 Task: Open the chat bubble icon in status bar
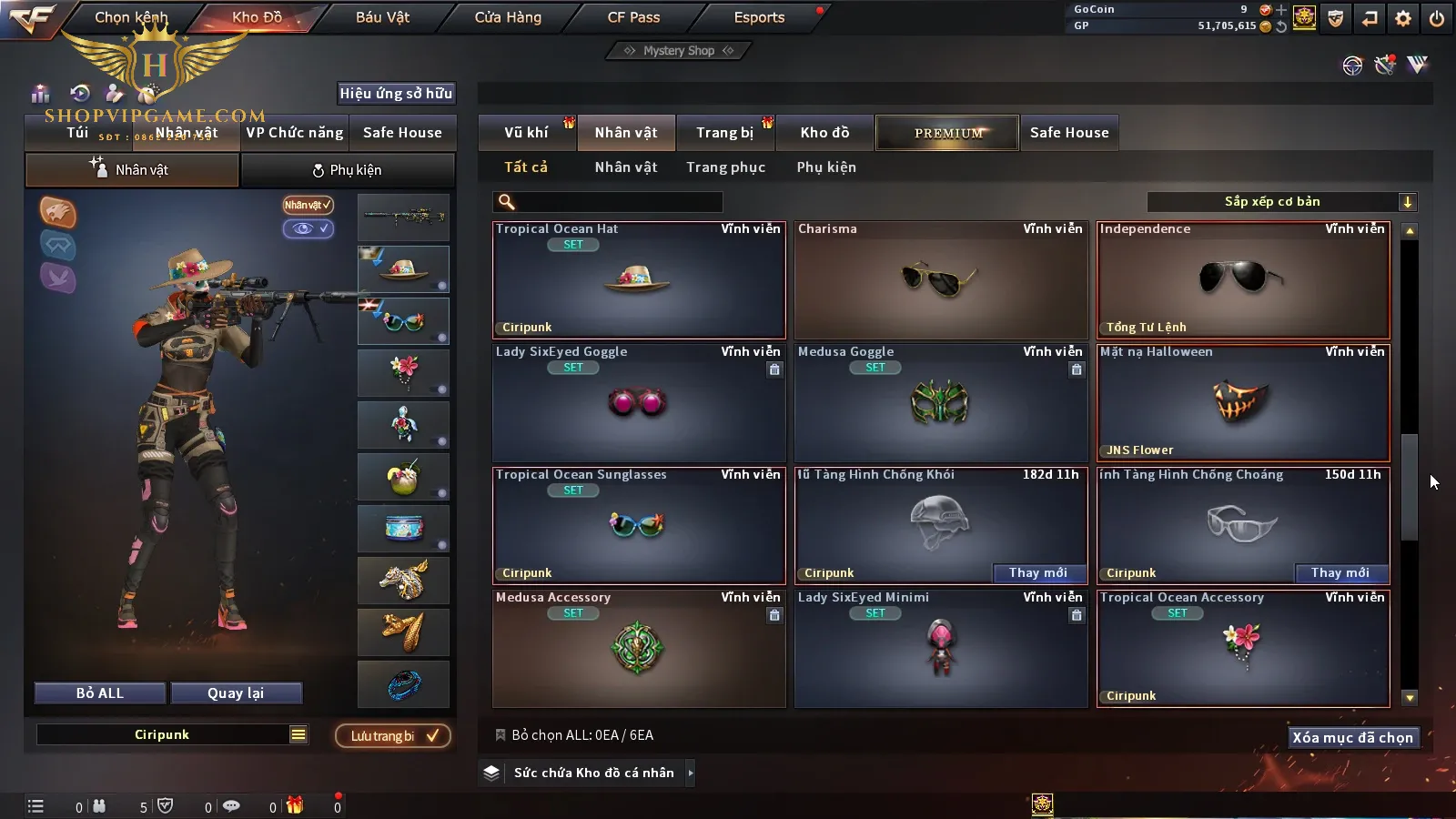(232, 806)
